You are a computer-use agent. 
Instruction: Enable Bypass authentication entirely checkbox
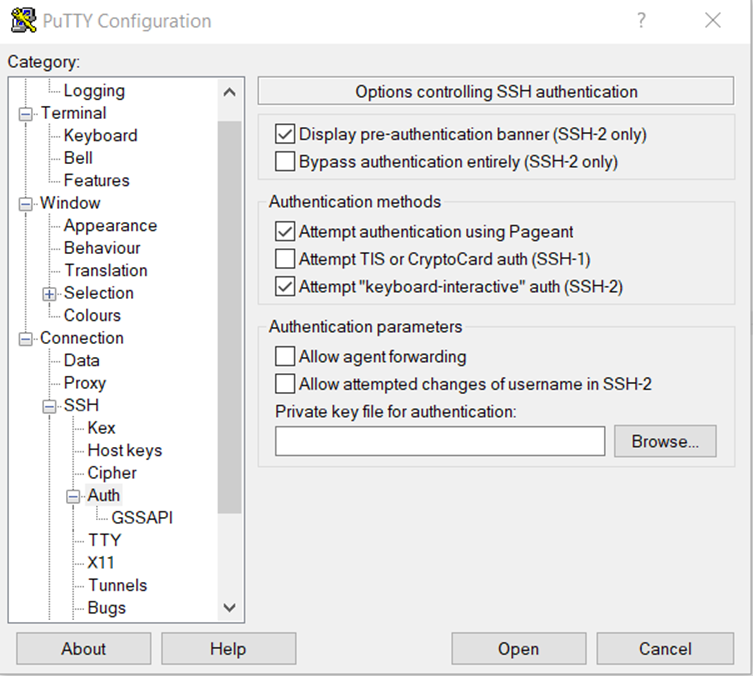click(x=285, y=161)
